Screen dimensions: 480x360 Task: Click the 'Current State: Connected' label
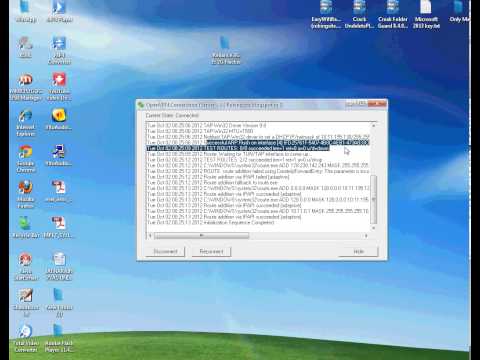172,115
